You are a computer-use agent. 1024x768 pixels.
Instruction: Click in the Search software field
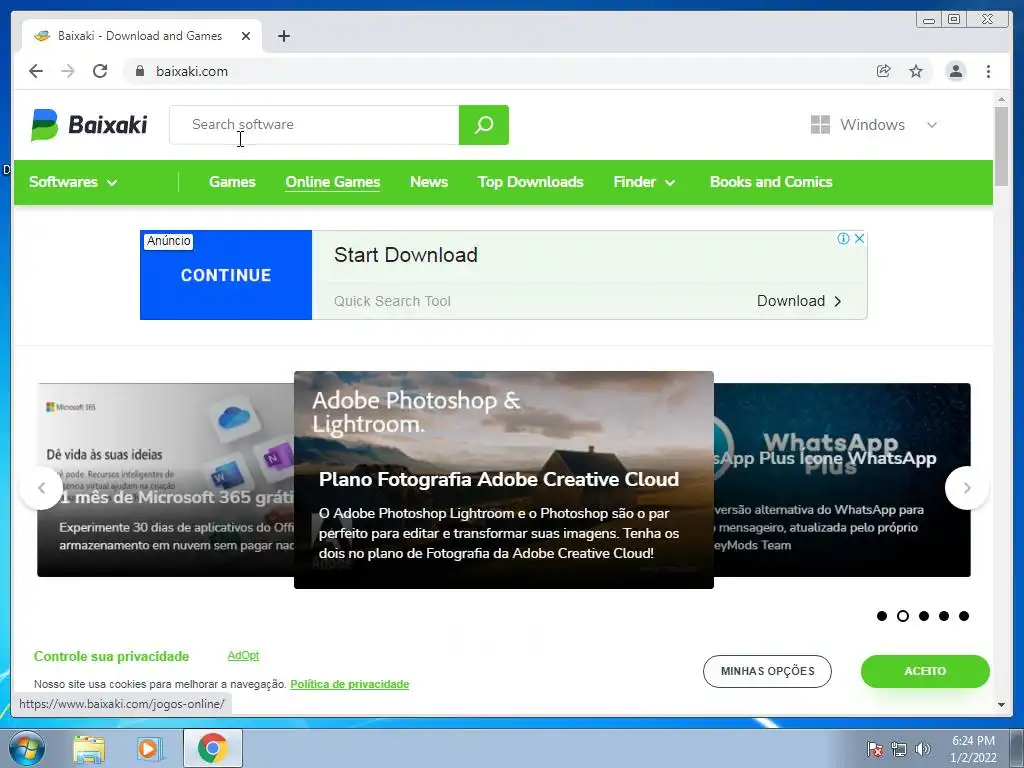click(314, 125)
